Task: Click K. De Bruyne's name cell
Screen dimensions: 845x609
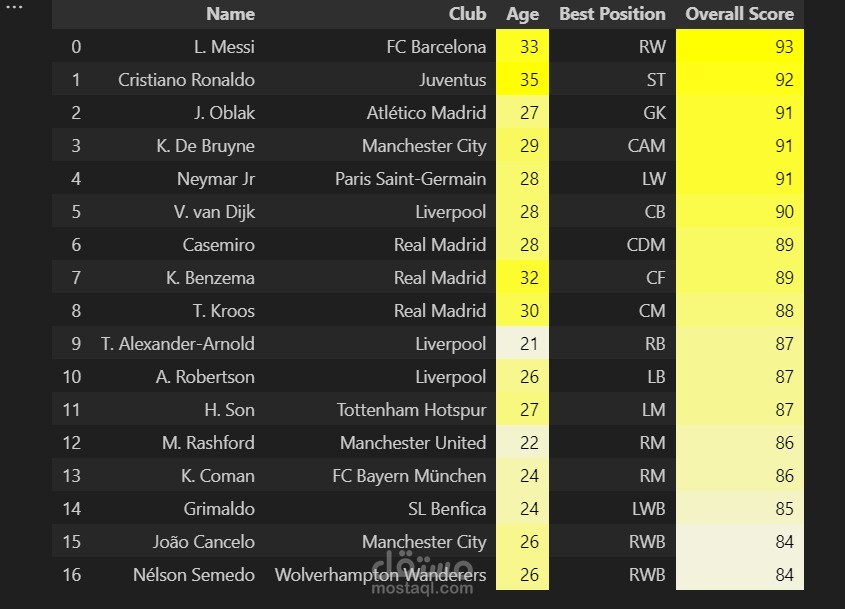Action: click(205, 146)
